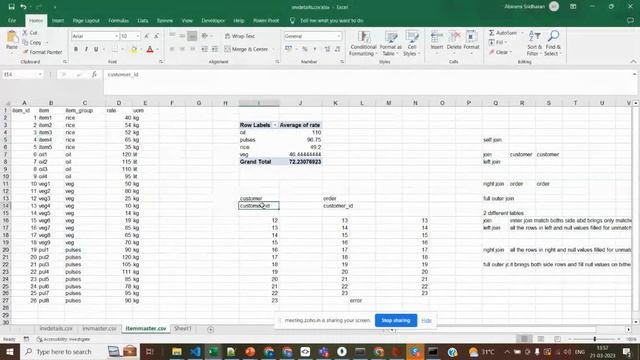Open the font size dropdown
The height and width of the screenshot is (360, 640).
(x=138, y=36)
